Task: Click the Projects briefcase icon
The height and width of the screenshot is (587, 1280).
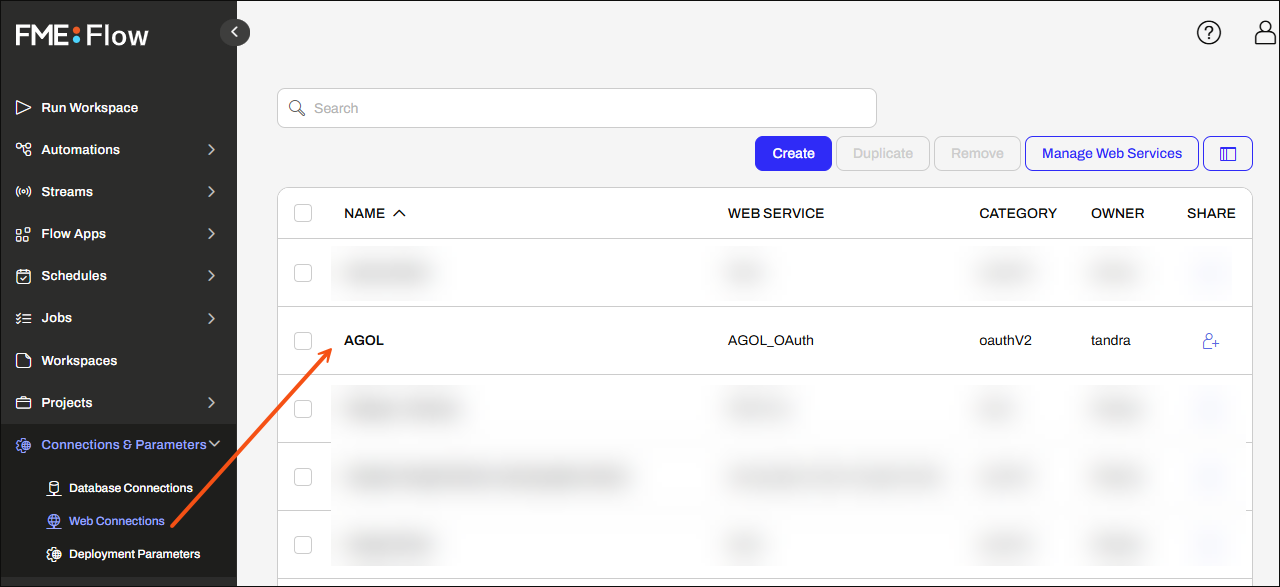Action: click(23, 402)
